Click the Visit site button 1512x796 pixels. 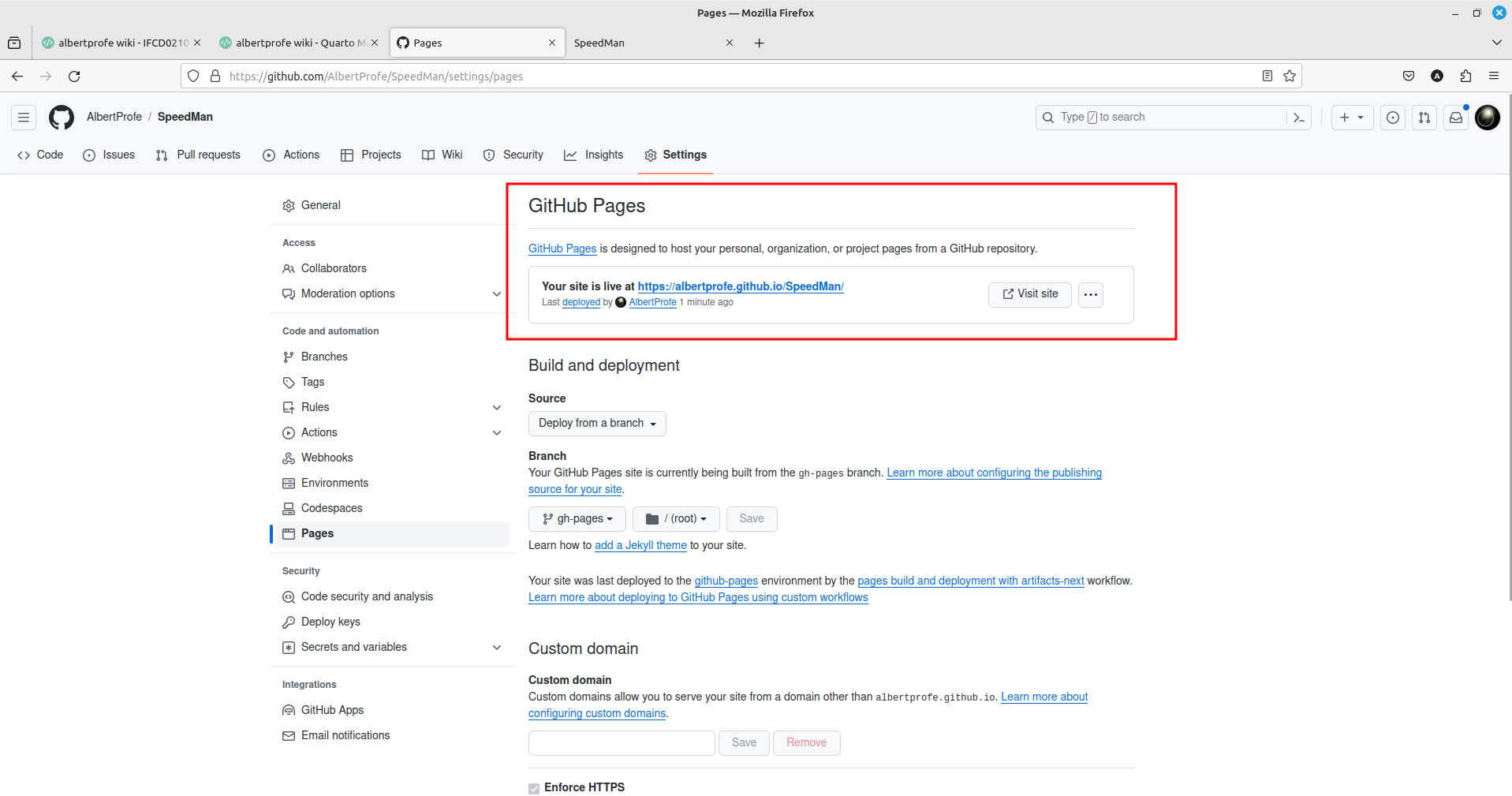[x=1030, y=295]
